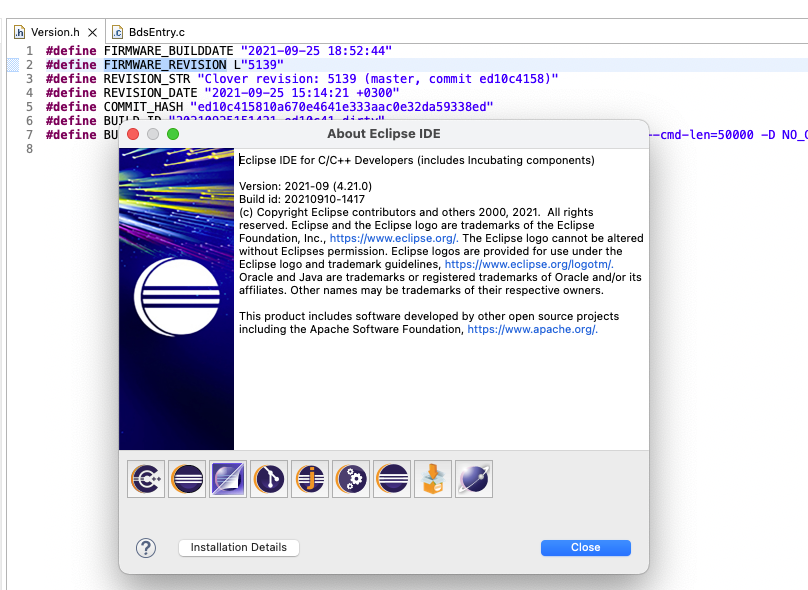
Task: Click FIRMWARE_BUILDDATE on line 1
Action: tap(169, 51)
